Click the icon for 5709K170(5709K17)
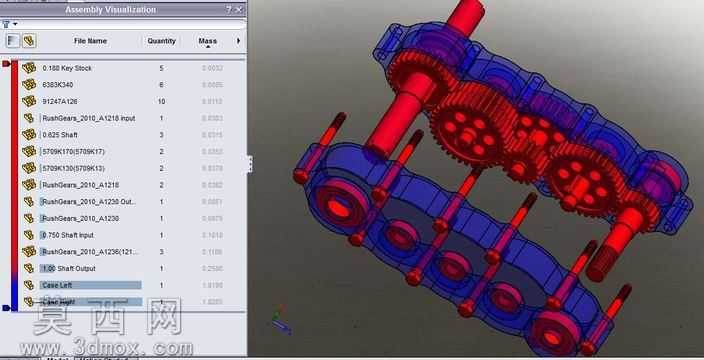 click(29, 151)
